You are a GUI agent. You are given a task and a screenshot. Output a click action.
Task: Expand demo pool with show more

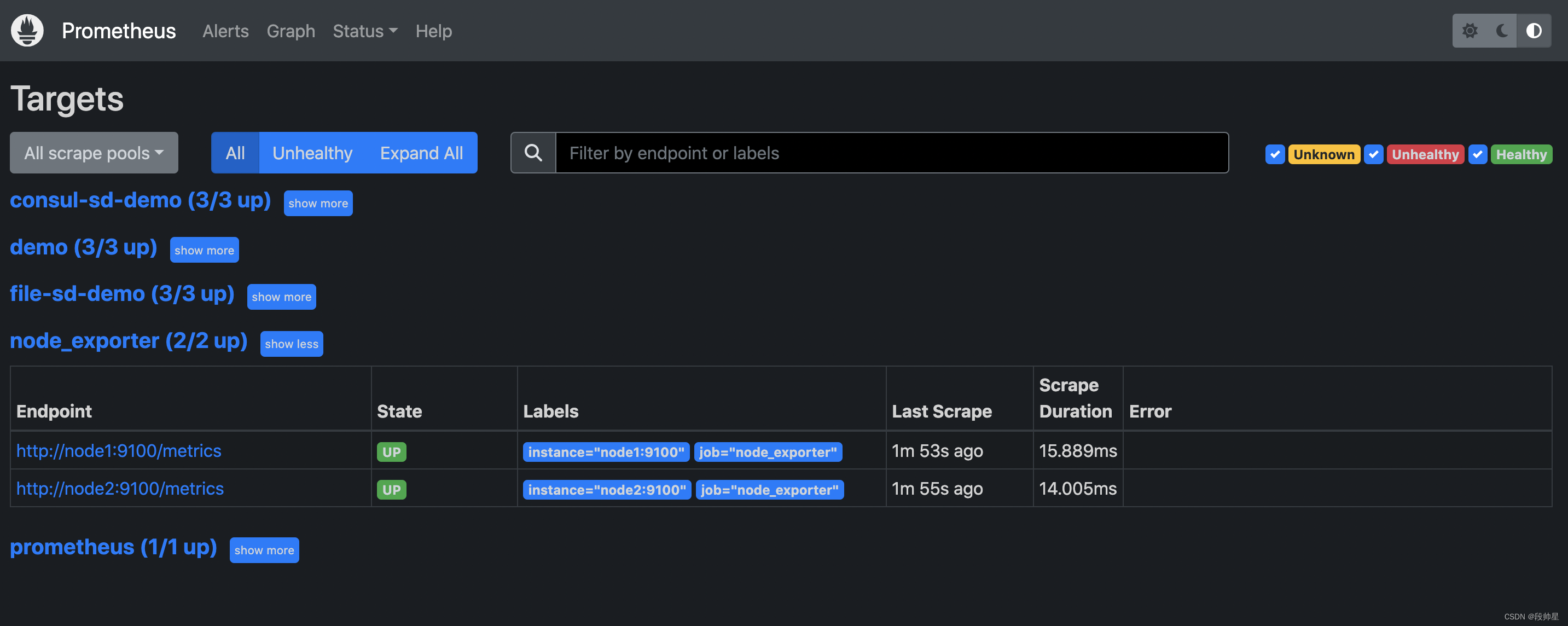coord(204,250)
